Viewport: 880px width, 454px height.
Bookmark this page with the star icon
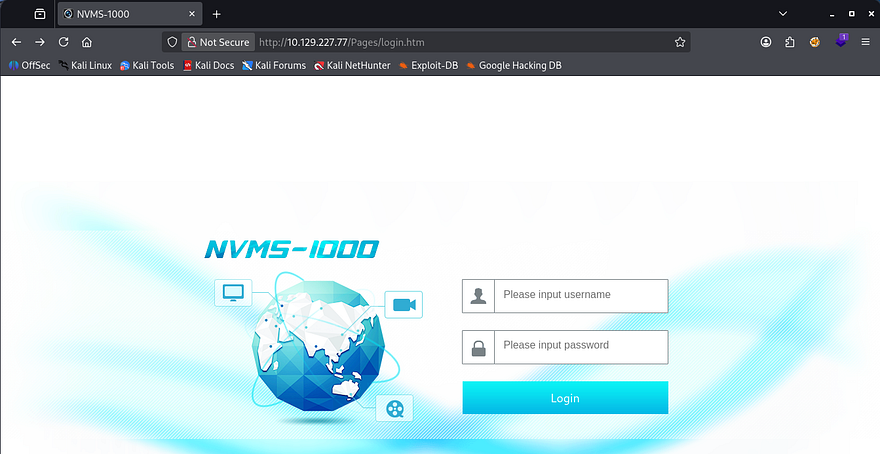pyautogui.click(x=680, y=42)
